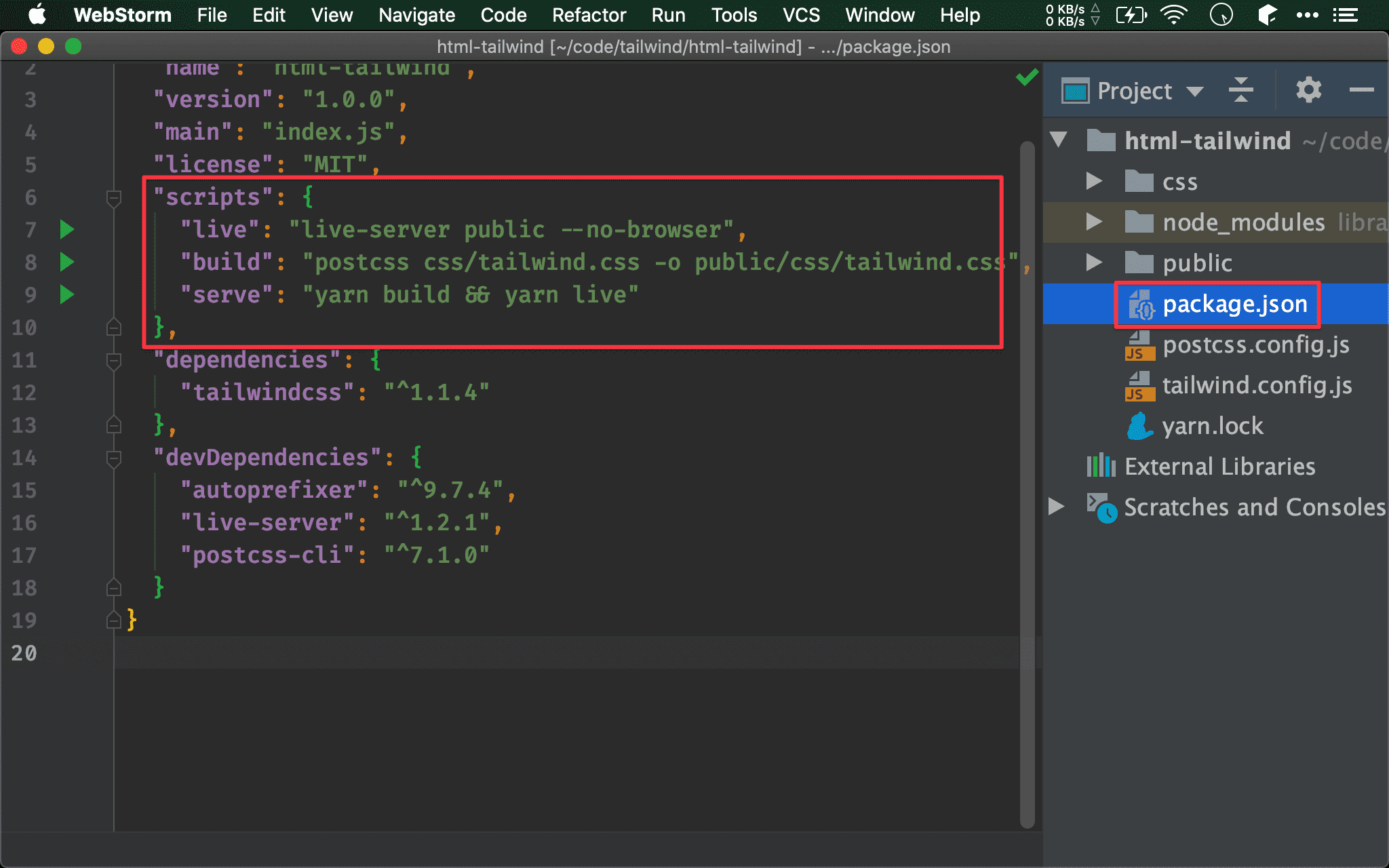This screenshot has width=1389, height=868.
Task: Open the View menu
Action: click(x=332, y=15)
